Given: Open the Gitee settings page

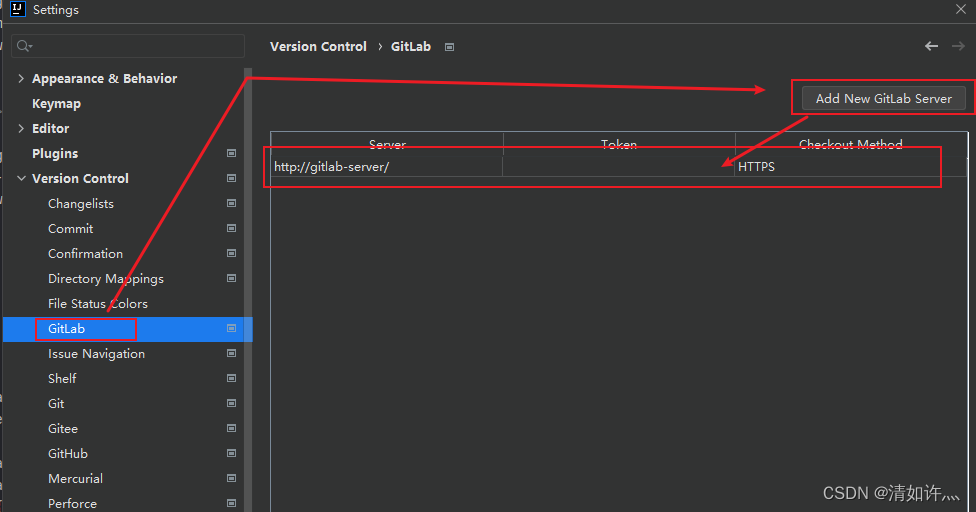Looking at the screenshot, I should pyautogui.click(x=63, y=429).
